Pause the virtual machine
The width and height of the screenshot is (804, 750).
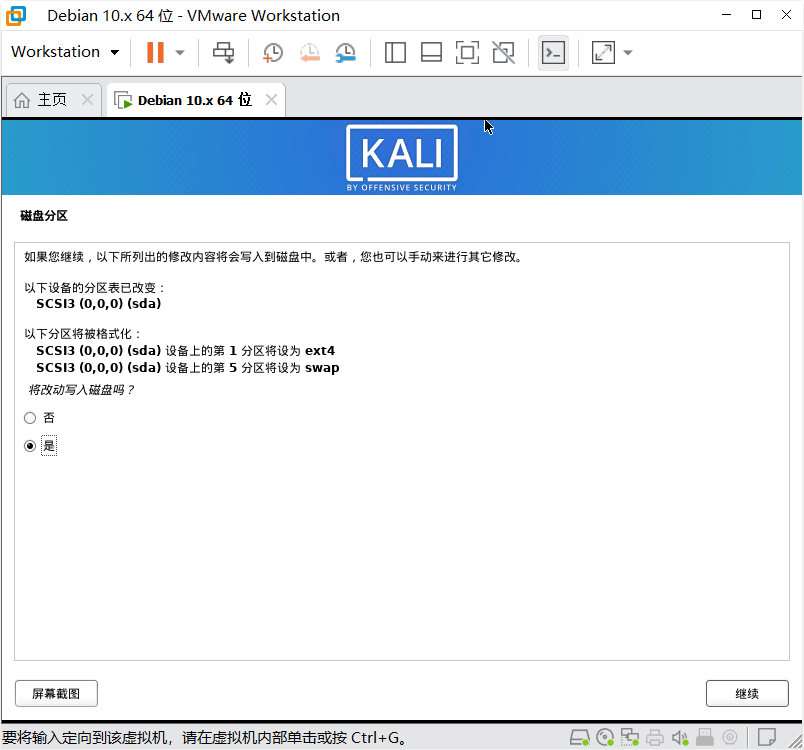155,52
